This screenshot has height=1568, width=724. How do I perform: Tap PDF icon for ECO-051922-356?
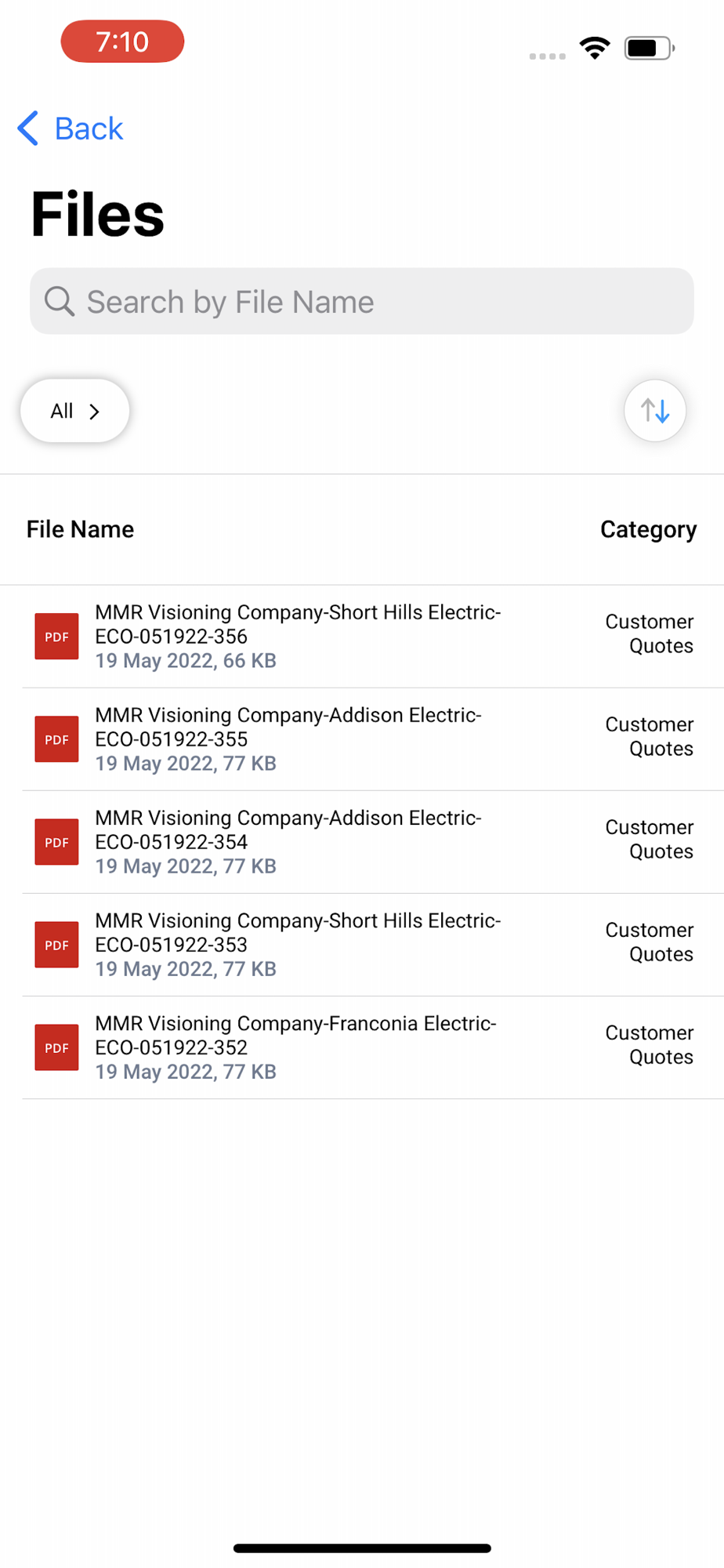coord(56,637)
